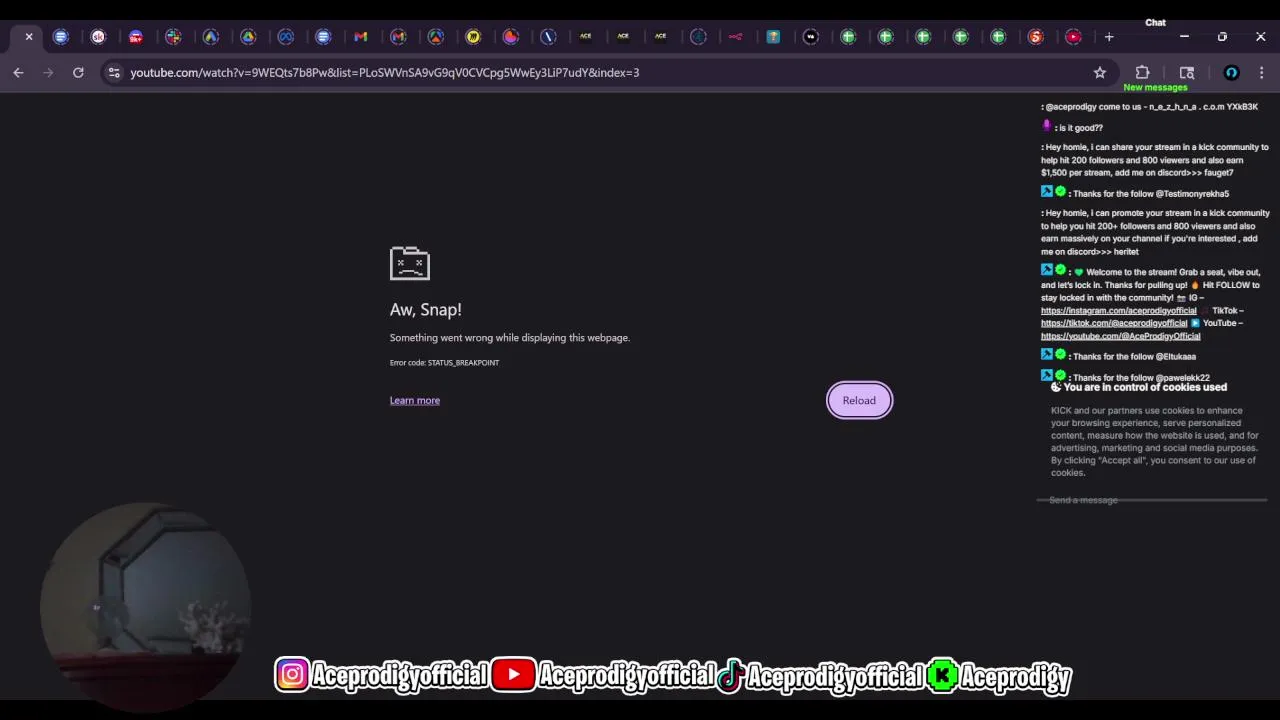Image resolution: width=1280 pixels, height=720 pixels.
Task: Click the purple mic icon in chat
Action: pyautogui.click(x=1046, y=126)
